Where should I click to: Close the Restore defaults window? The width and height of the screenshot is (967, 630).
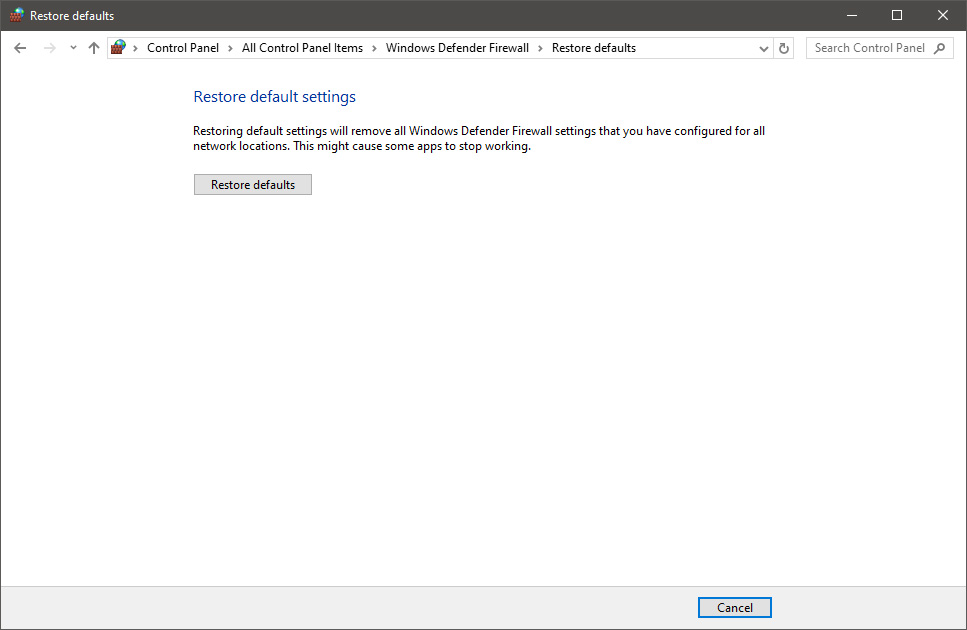[943, 15]
